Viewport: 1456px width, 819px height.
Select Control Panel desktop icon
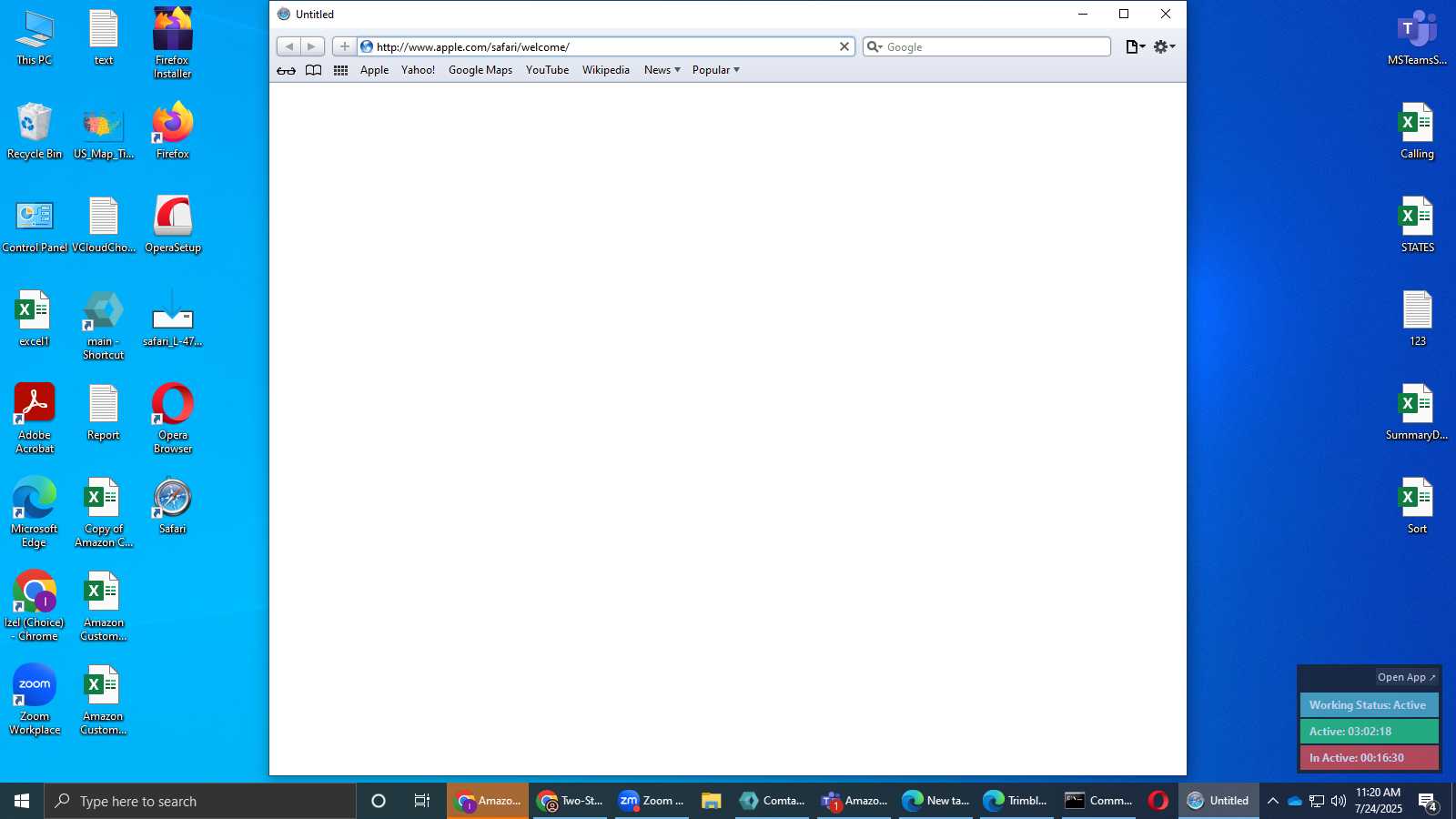pyautogui.click(x=35, y=226)
